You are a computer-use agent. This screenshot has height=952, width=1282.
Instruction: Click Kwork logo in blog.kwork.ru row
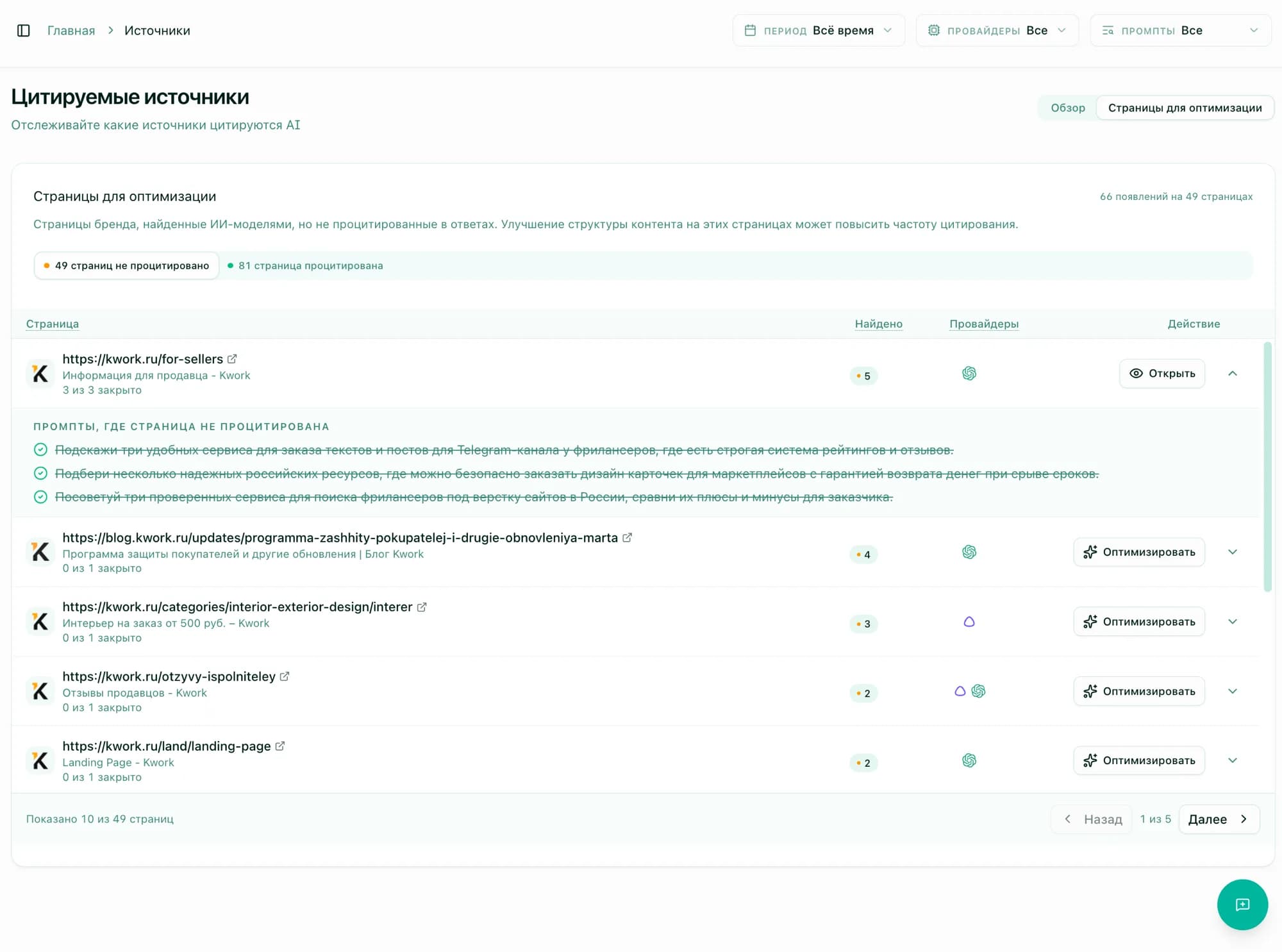pos(40,552)
